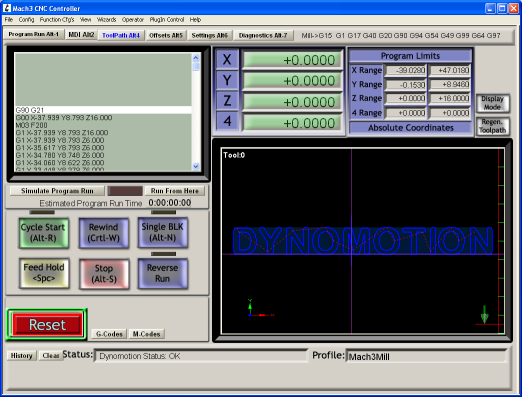Screen dimensions: 522x397
Task: Open the Diagnostics Alt-7 tab
Action: click(x=263, y=35)
